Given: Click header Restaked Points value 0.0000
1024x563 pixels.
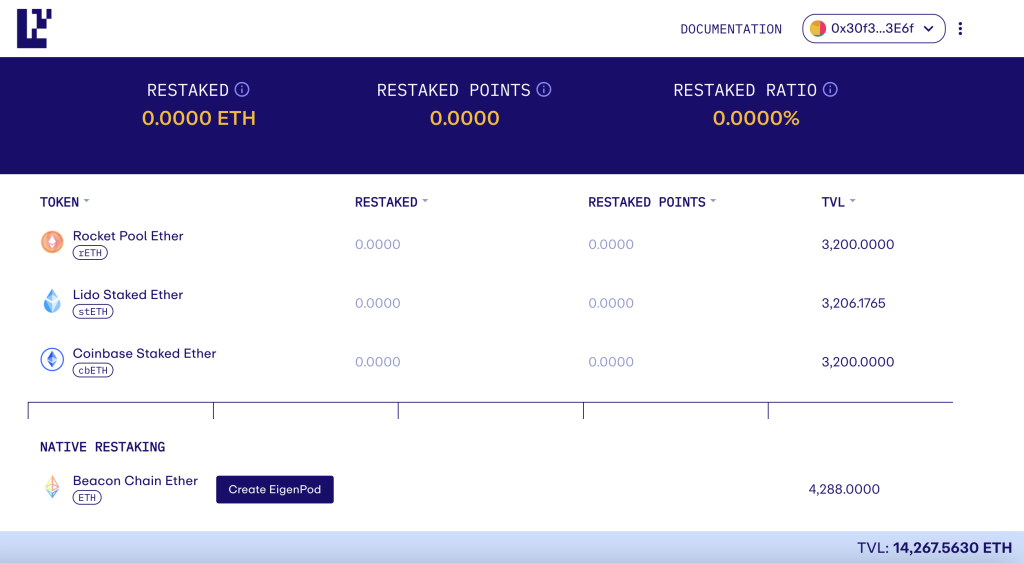Looking at the screenshot, I should click(x=464, y=118).
